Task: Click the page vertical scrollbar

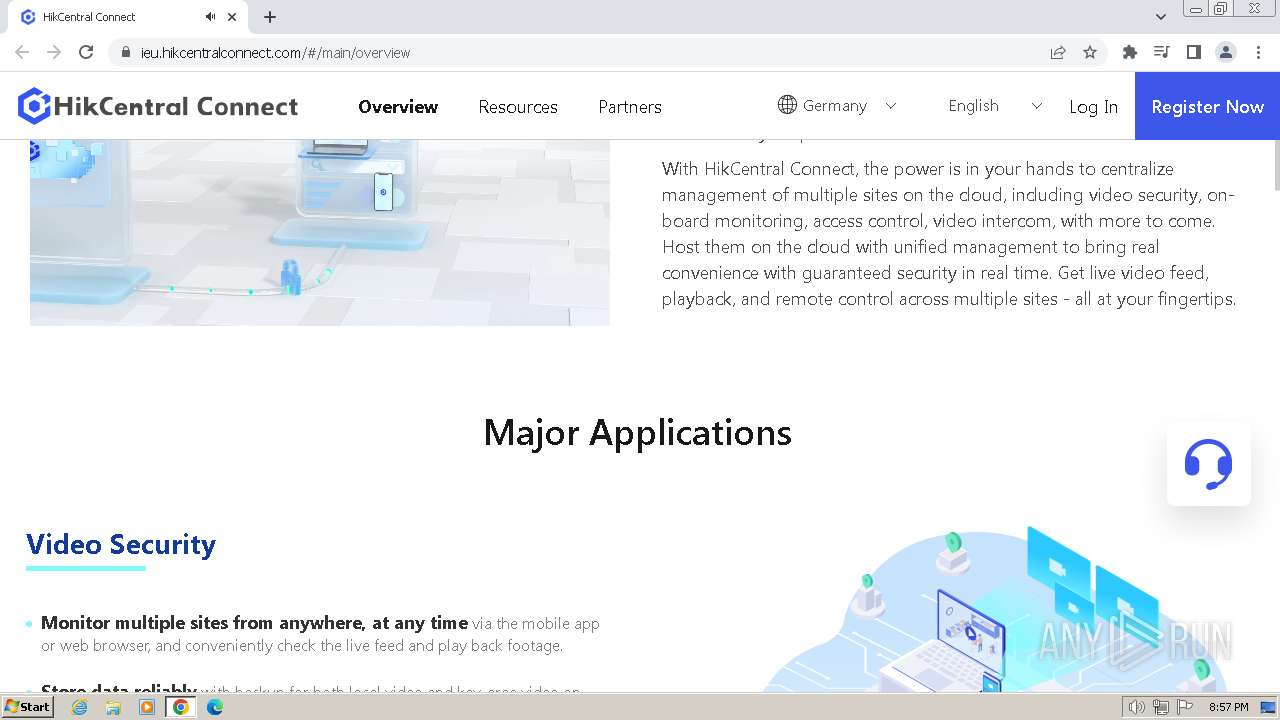Action: tap(1275, 165)
